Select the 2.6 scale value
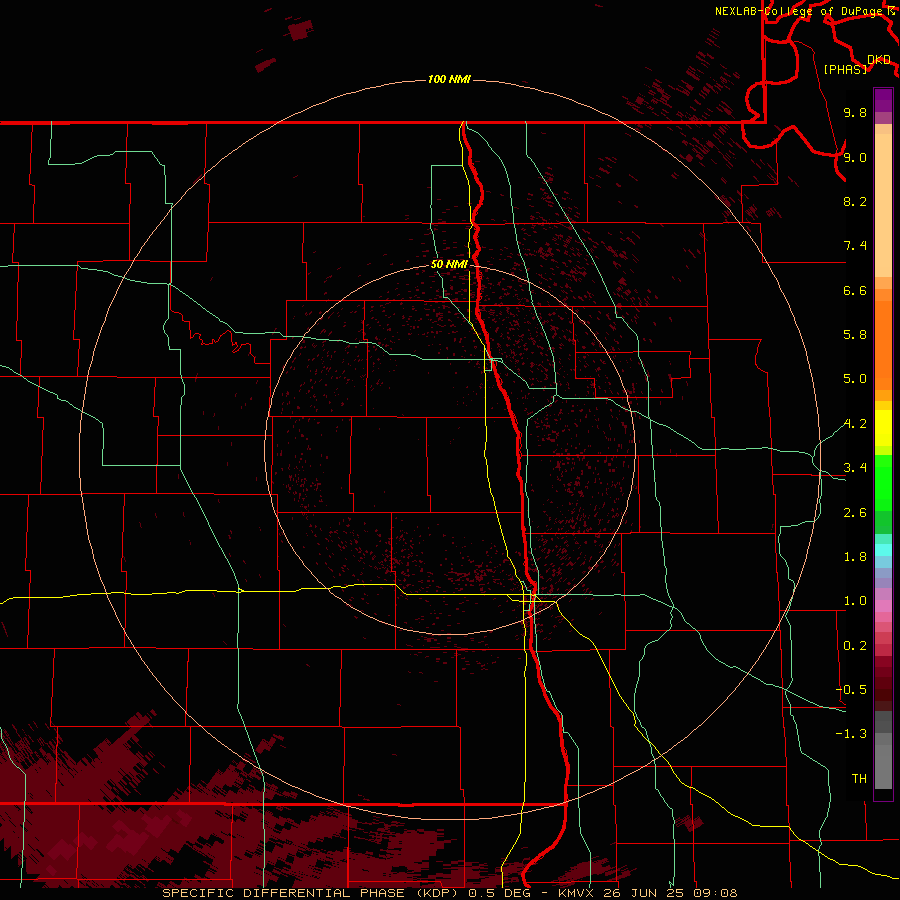 pyautogui.click(x=855, y=513)
